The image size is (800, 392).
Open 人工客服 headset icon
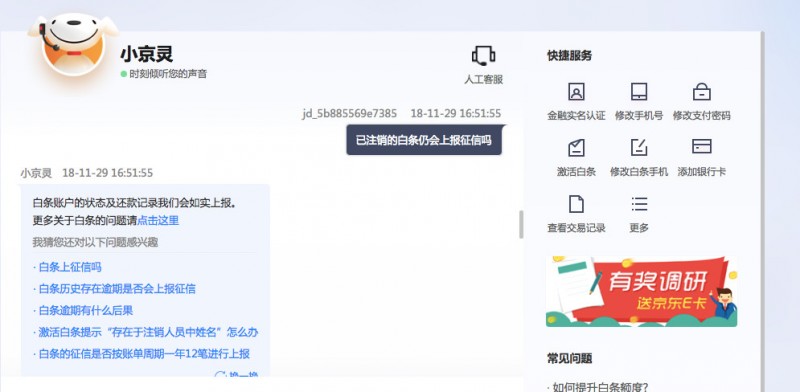[x=483, y=55]
